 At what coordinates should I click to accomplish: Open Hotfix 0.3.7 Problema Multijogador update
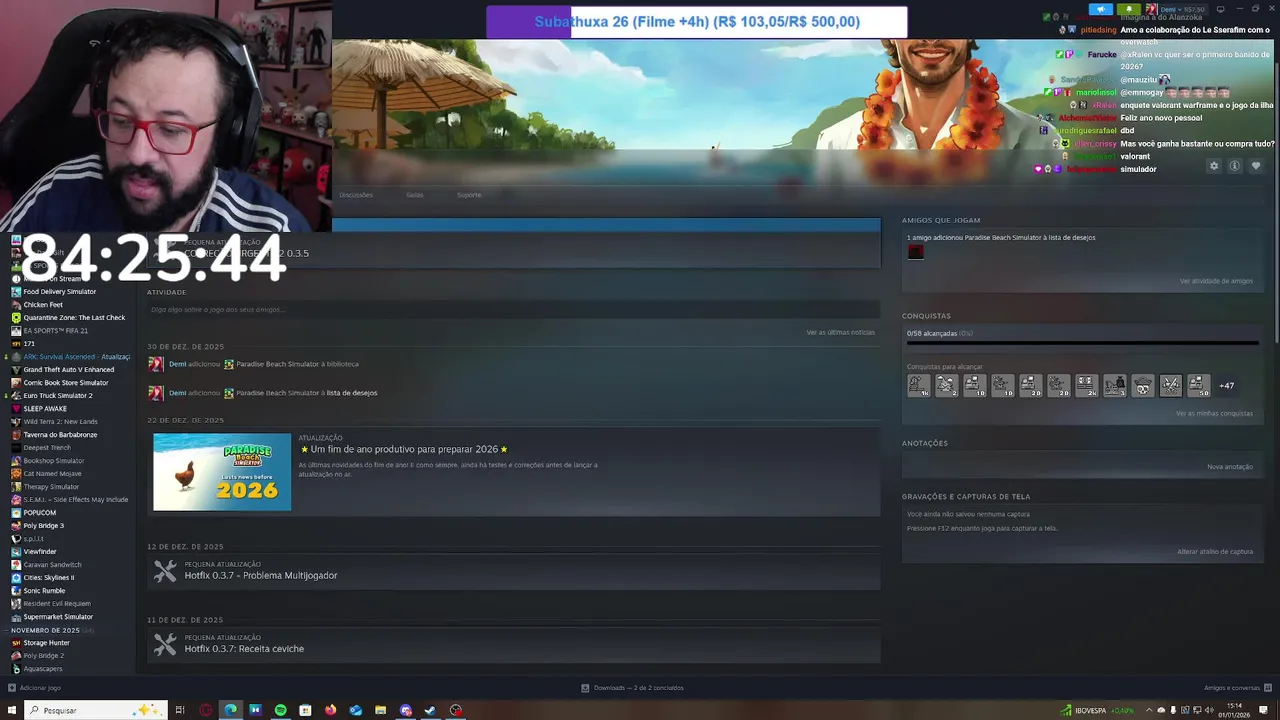pyautogui.click(x=261, y=575)
